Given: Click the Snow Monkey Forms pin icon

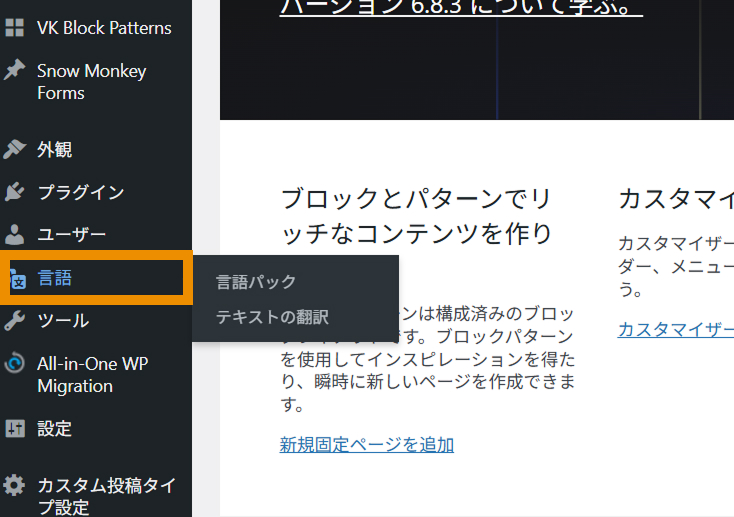Looking at the screenshot, I should tap(15, 71).
